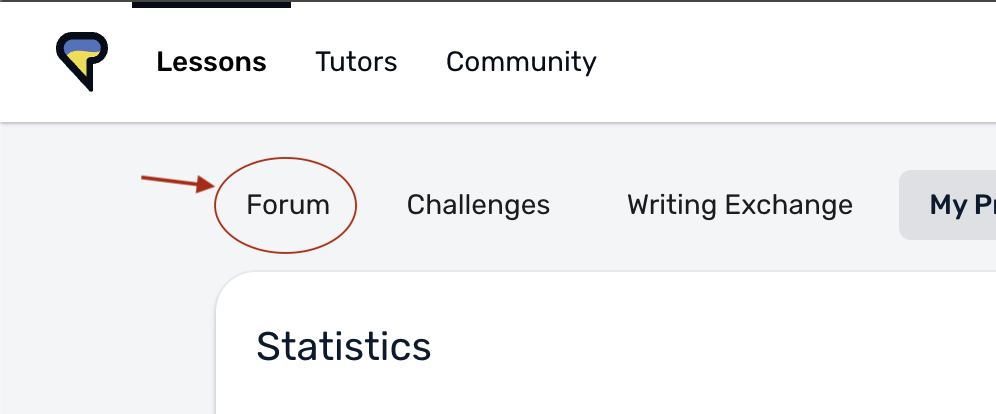Open the Community section in top navigation
The height and width of the screenshot is (414, 996).
[x=521, y=62]
